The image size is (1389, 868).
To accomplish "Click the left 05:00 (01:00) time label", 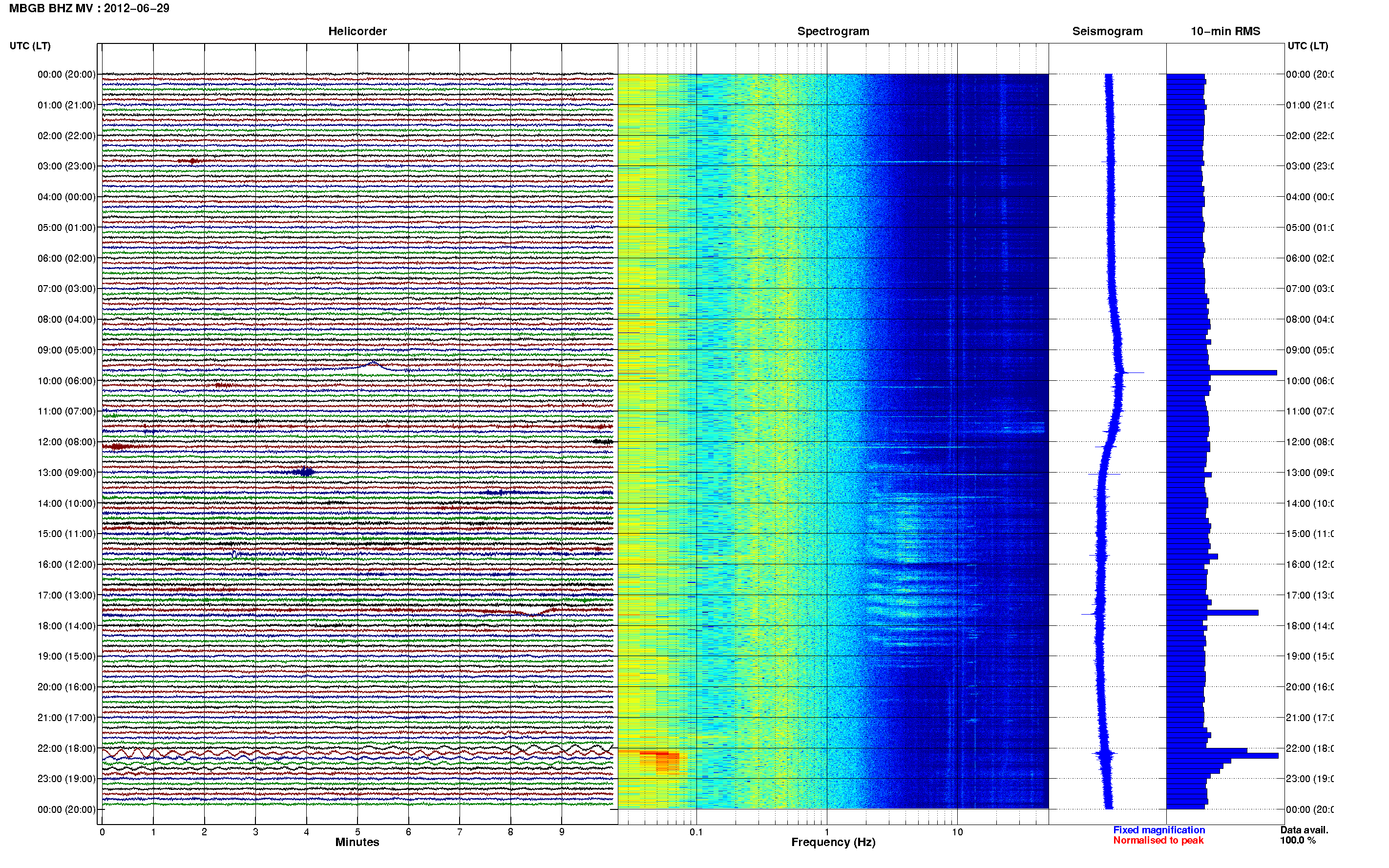I will 66,227.
